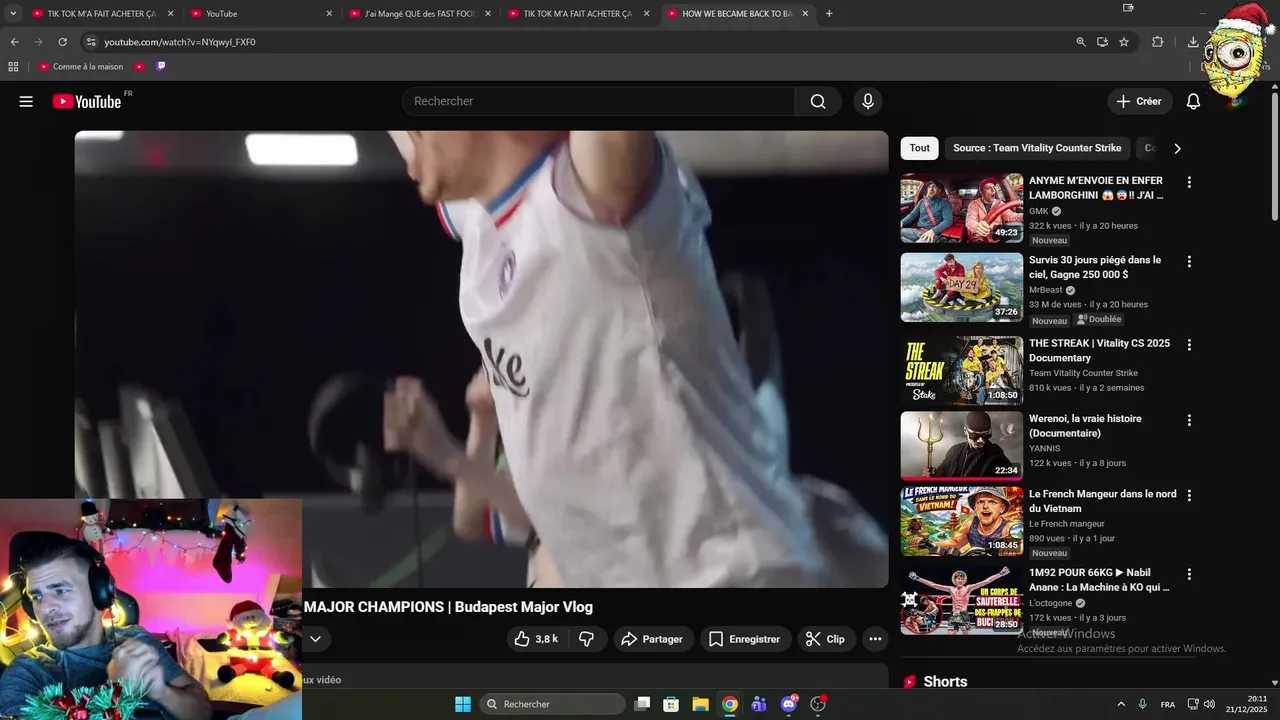Open the YouTube icon bookmark after Comme à la maison
The width and height of the screenshot is (1280, 720).
[x=140, y=67]
